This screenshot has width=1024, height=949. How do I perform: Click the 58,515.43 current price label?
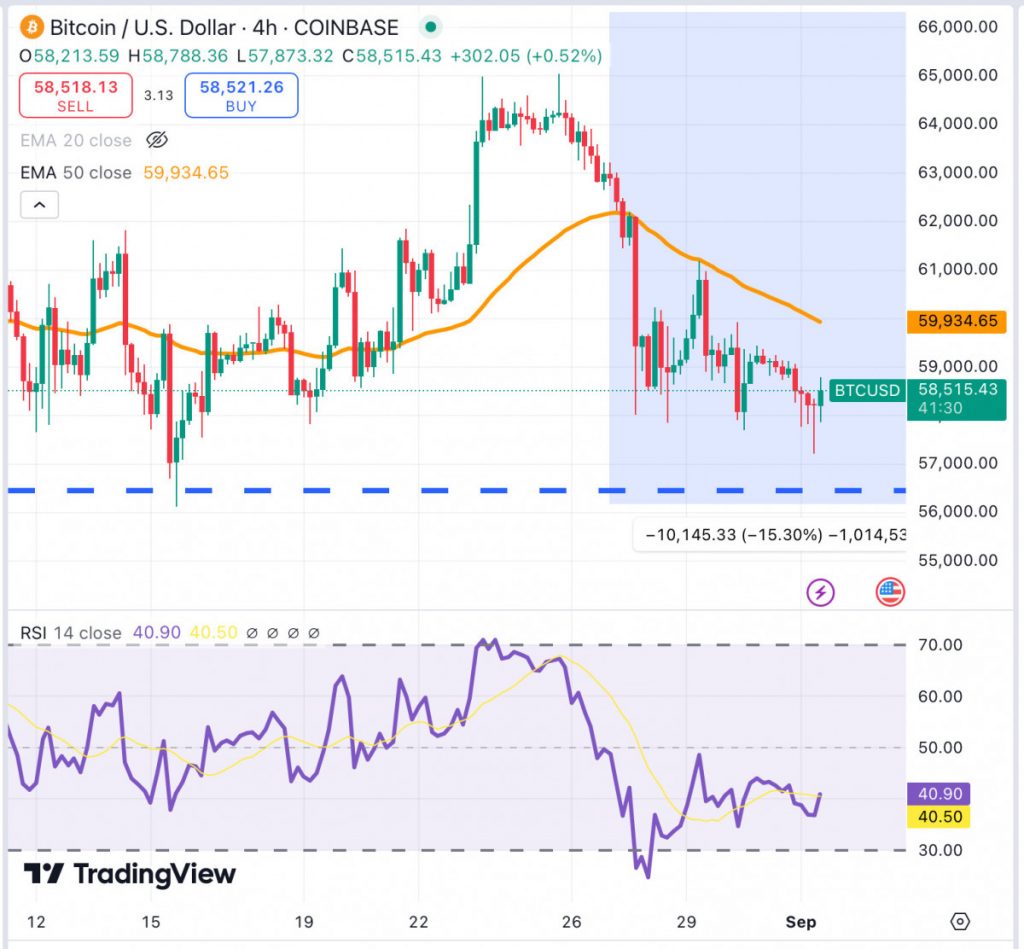pos(957,389)
